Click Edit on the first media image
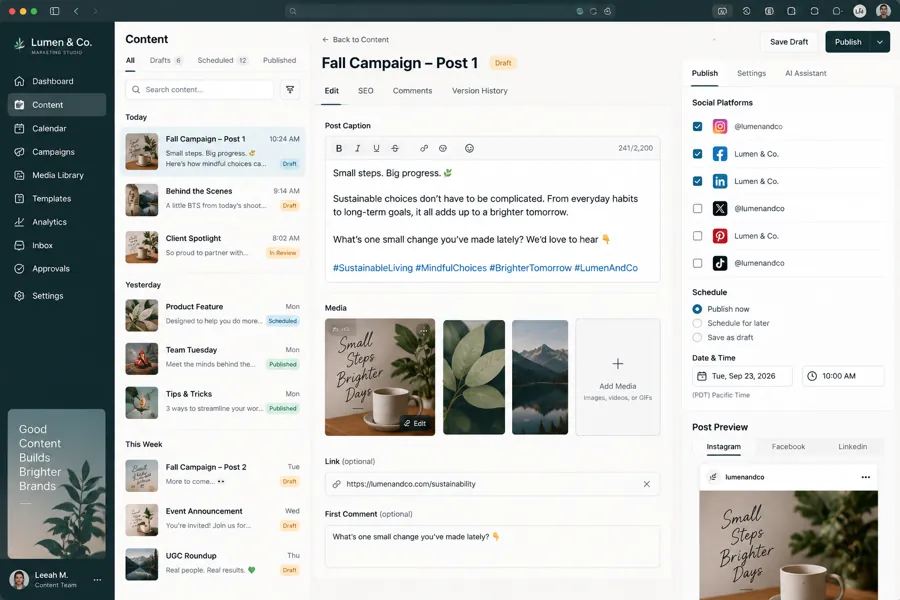 coord(414,423)
